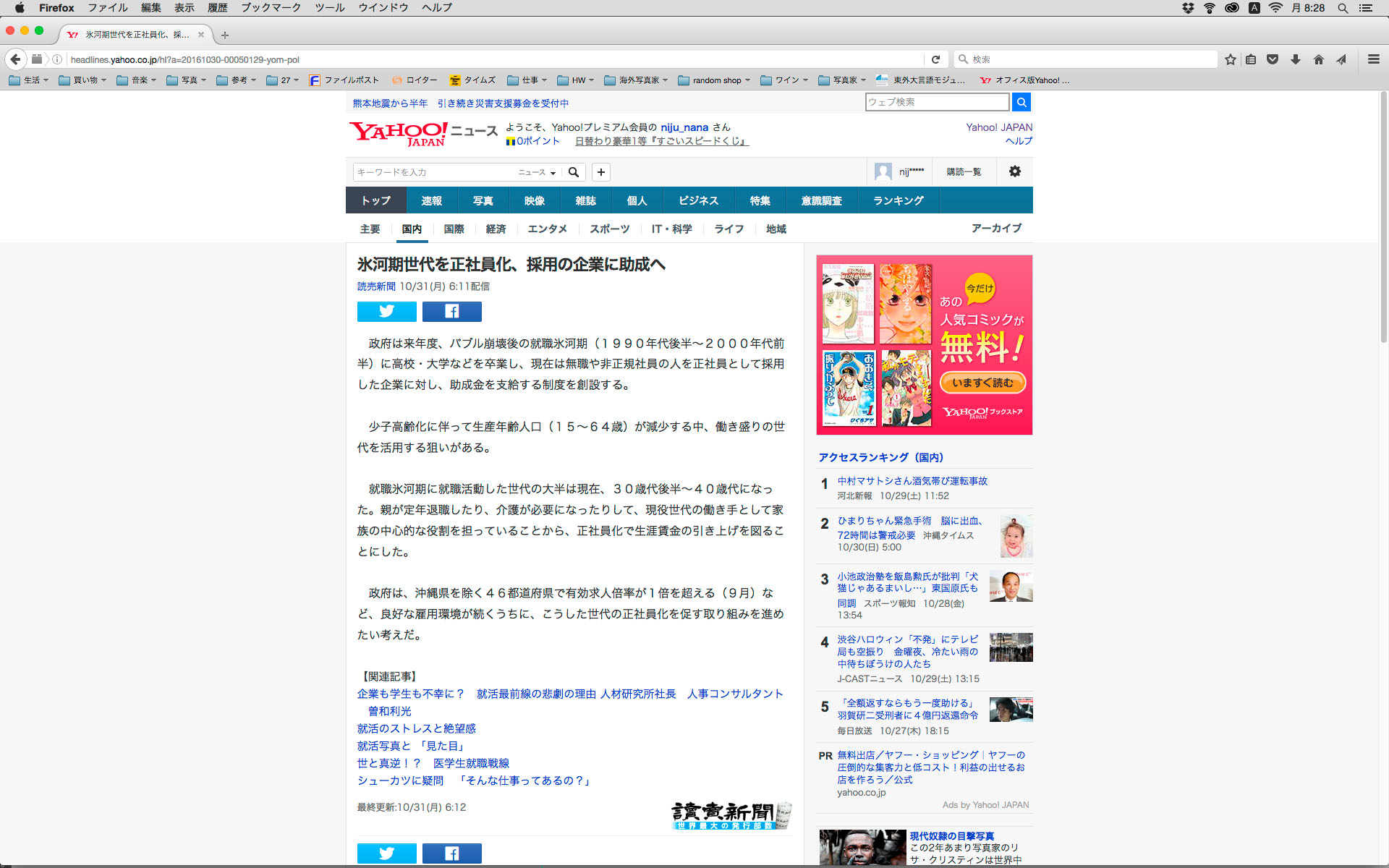
Task: Select the 国際 category tab
Action: pyautogui.click(x=454, y=229)
